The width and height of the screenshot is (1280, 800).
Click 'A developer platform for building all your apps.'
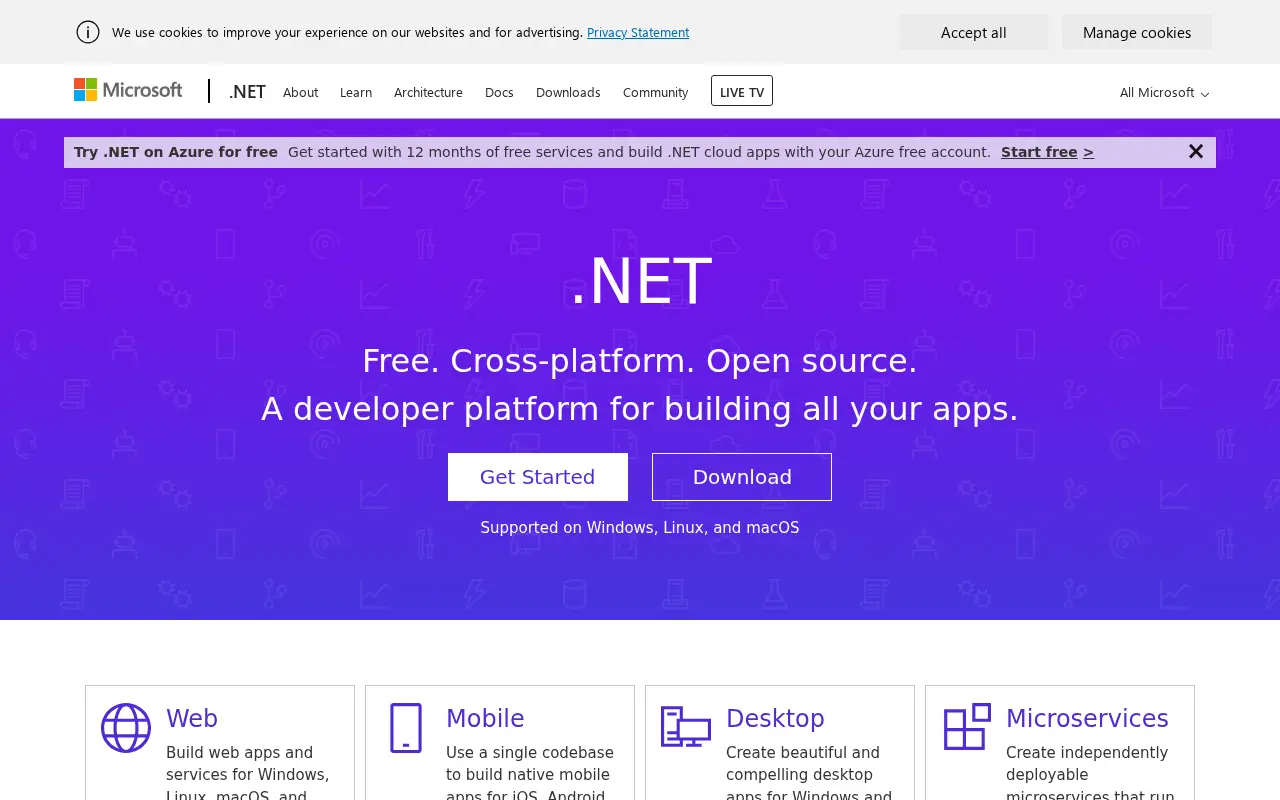(640, 409)
